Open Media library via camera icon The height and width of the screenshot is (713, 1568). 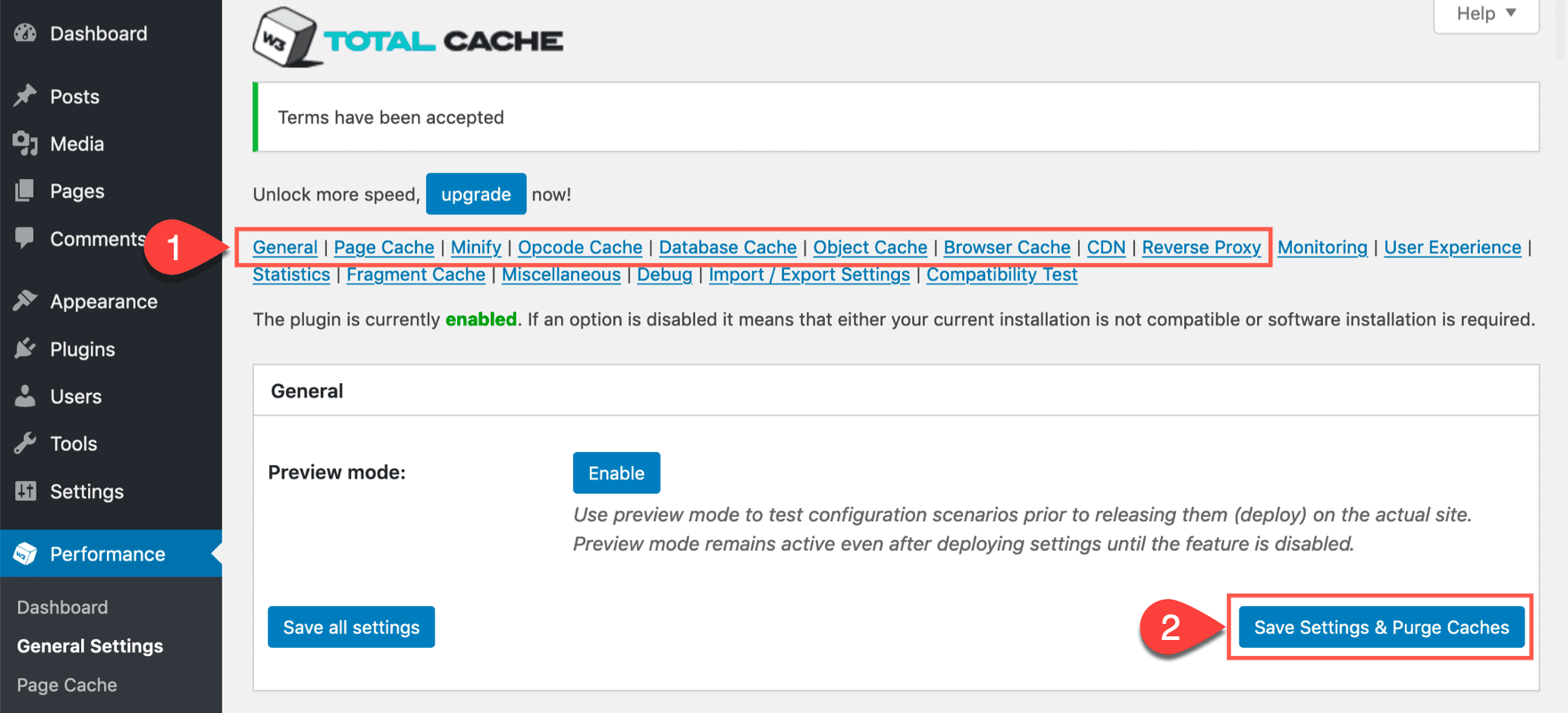[25, 143]
